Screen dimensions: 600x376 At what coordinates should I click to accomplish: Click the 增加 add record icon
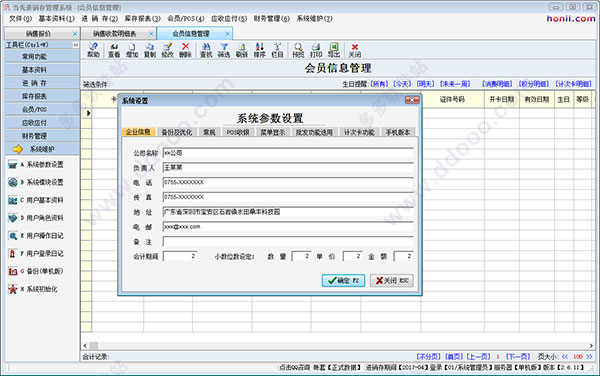tap(132, 50)
